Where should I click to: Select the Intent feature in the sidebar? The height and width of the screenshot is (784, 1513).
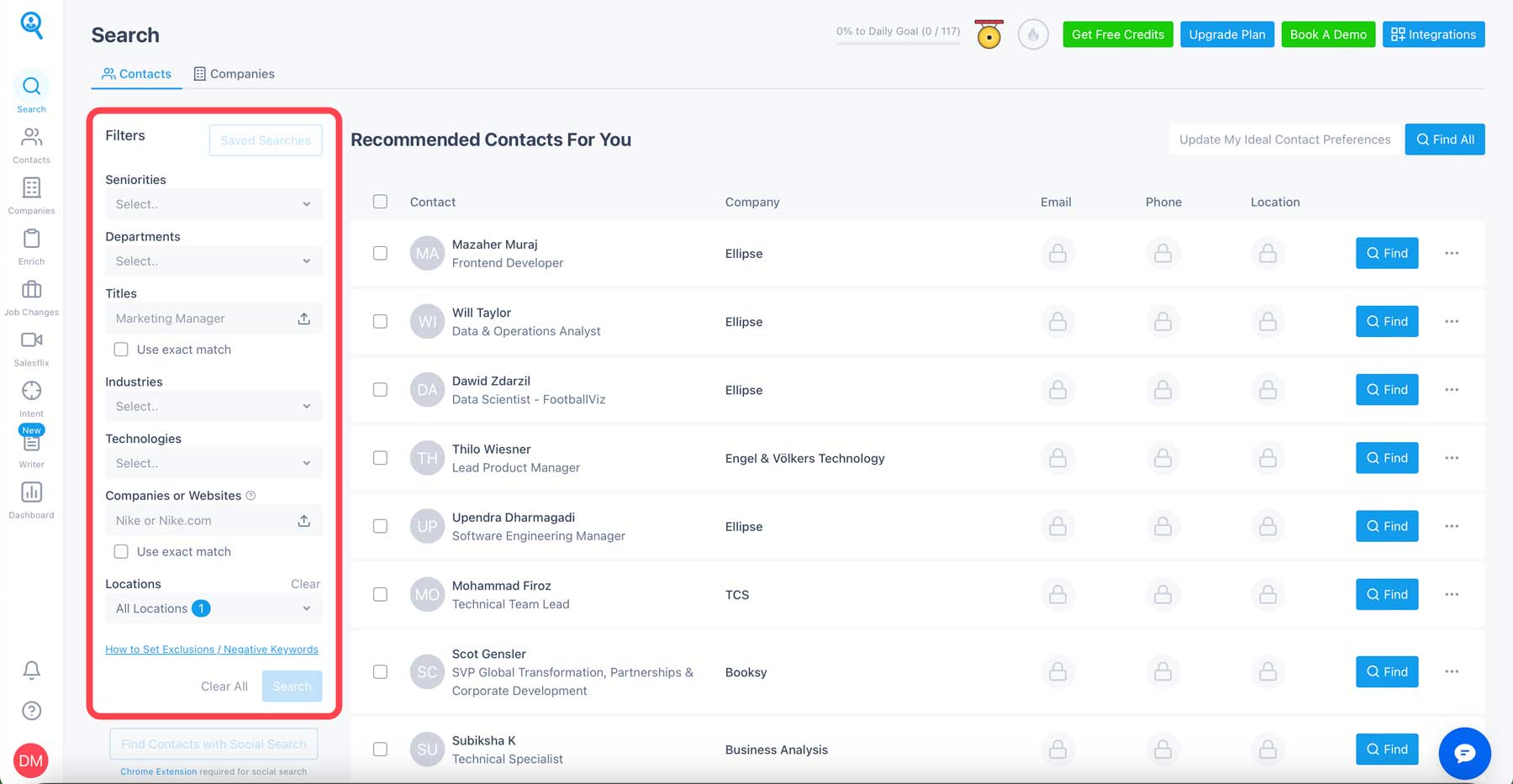pyautogui.click(x=31, y=397)
